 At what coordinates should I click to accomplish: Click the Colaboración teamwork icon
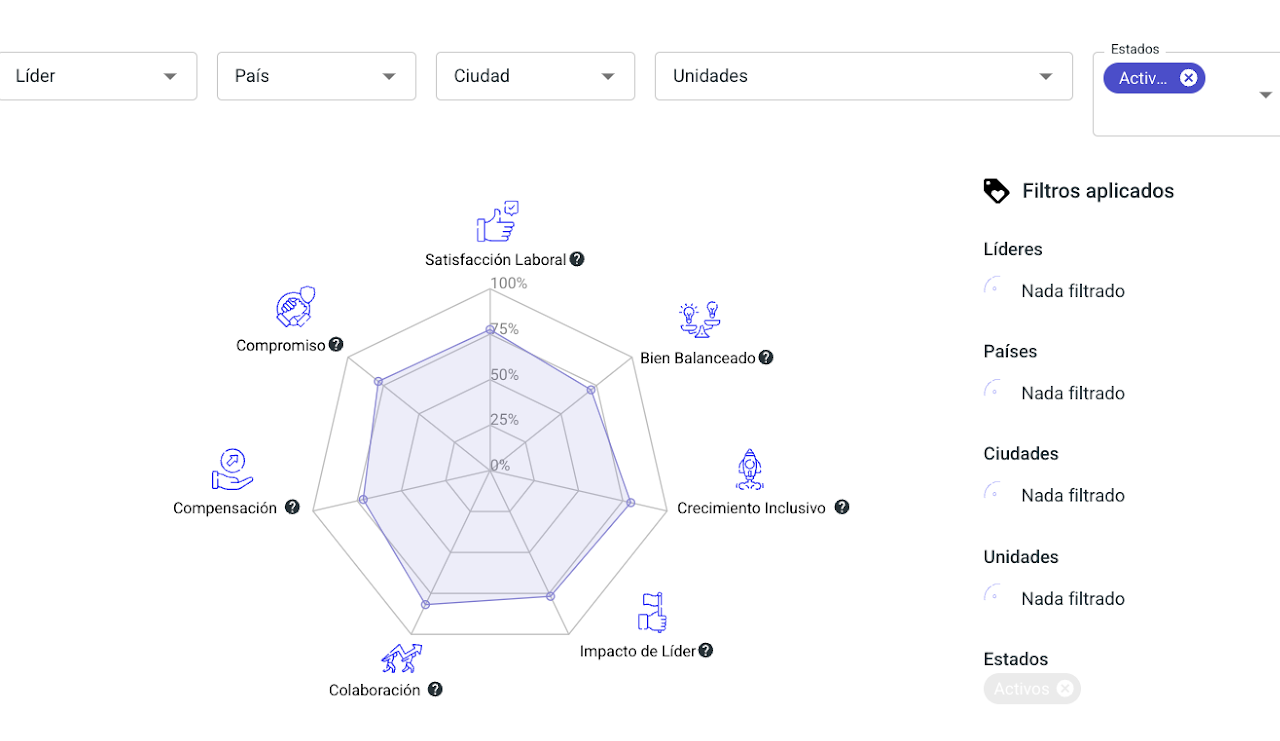[401, 658]
